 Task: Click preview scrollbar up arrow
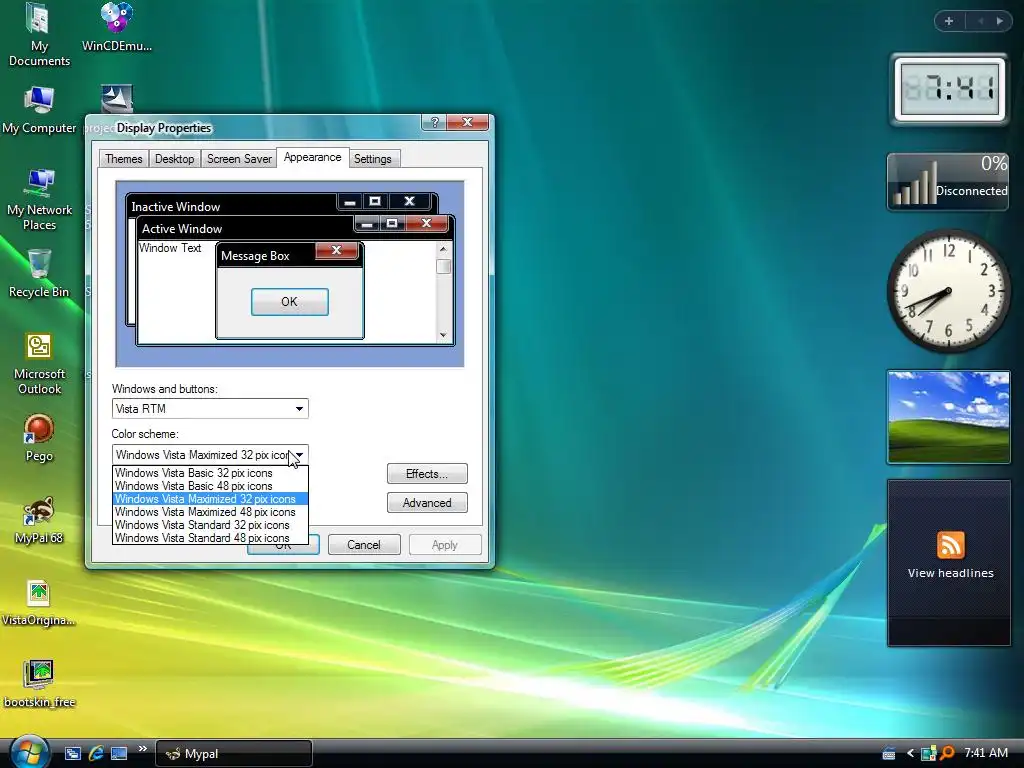point(443,249)
